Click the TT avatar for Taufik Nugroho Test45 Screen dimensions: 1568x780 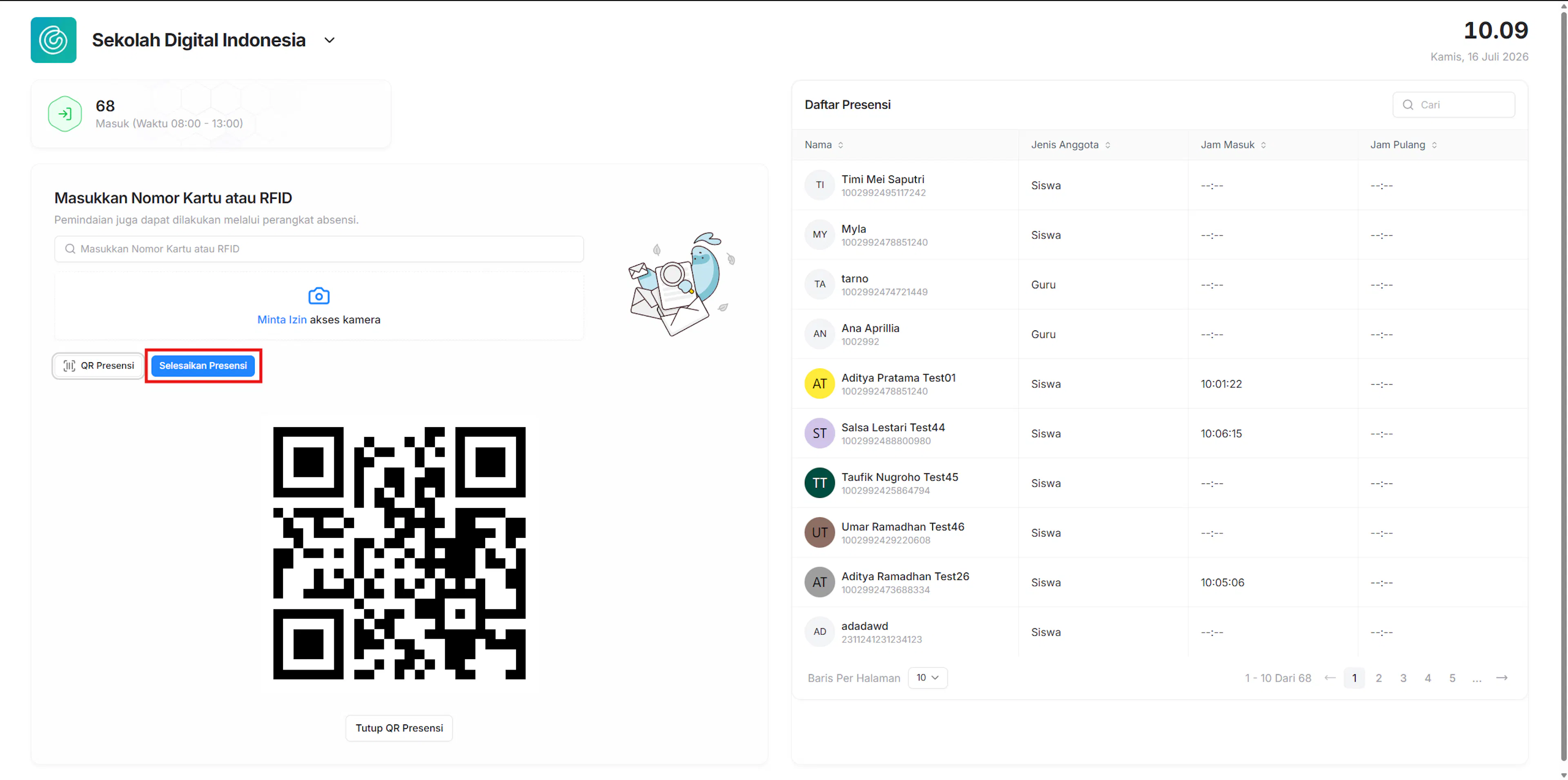pyautogui.click(x=820, y=483)
